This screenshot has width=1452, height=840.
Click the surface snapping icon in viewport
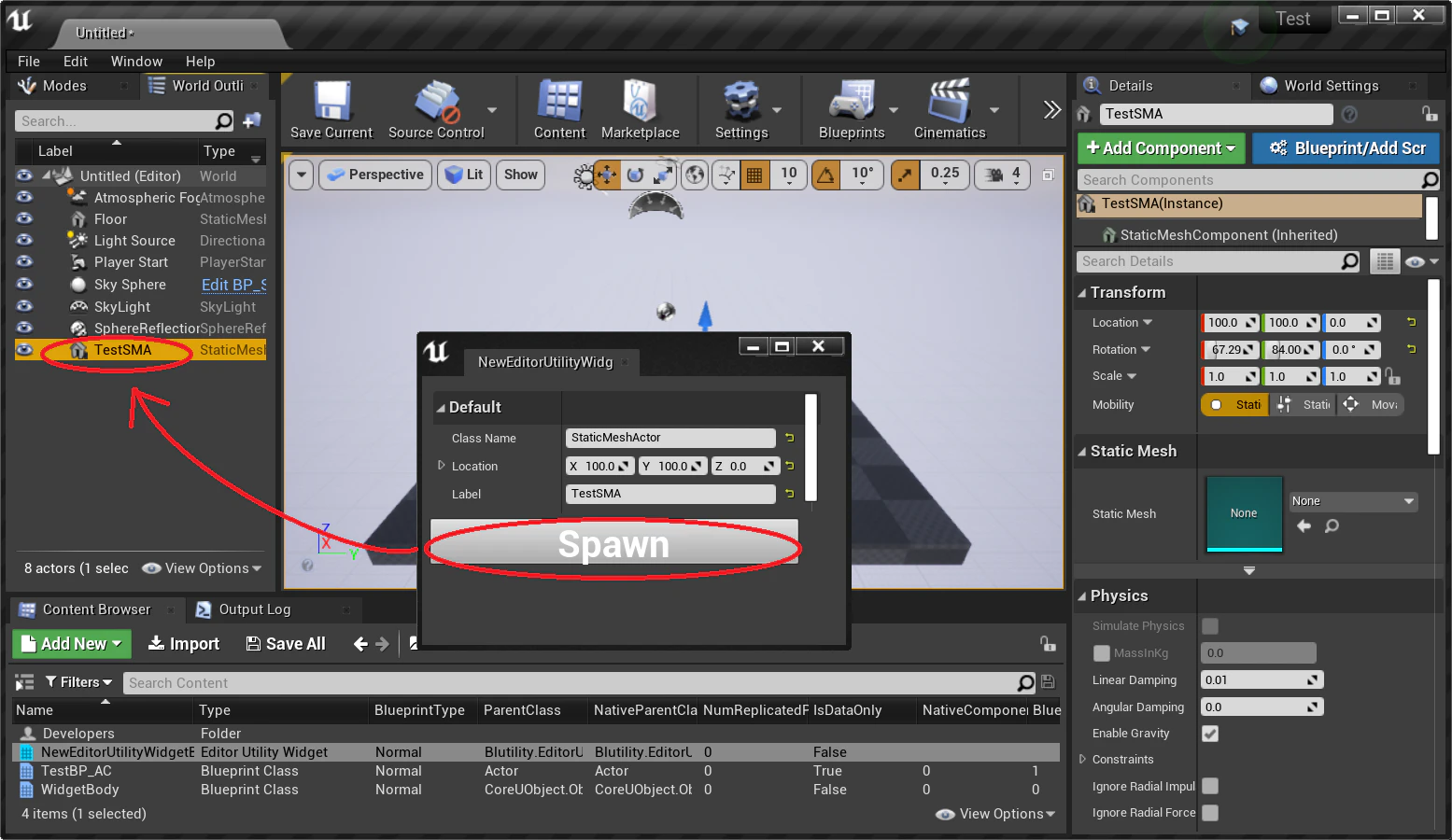tap(726, 175)
